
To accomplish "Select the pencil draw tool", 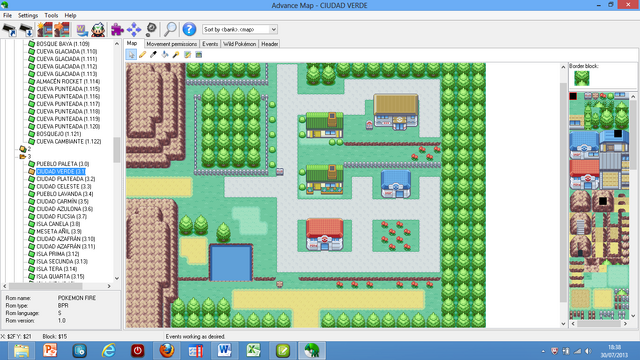I will [142, 55].
